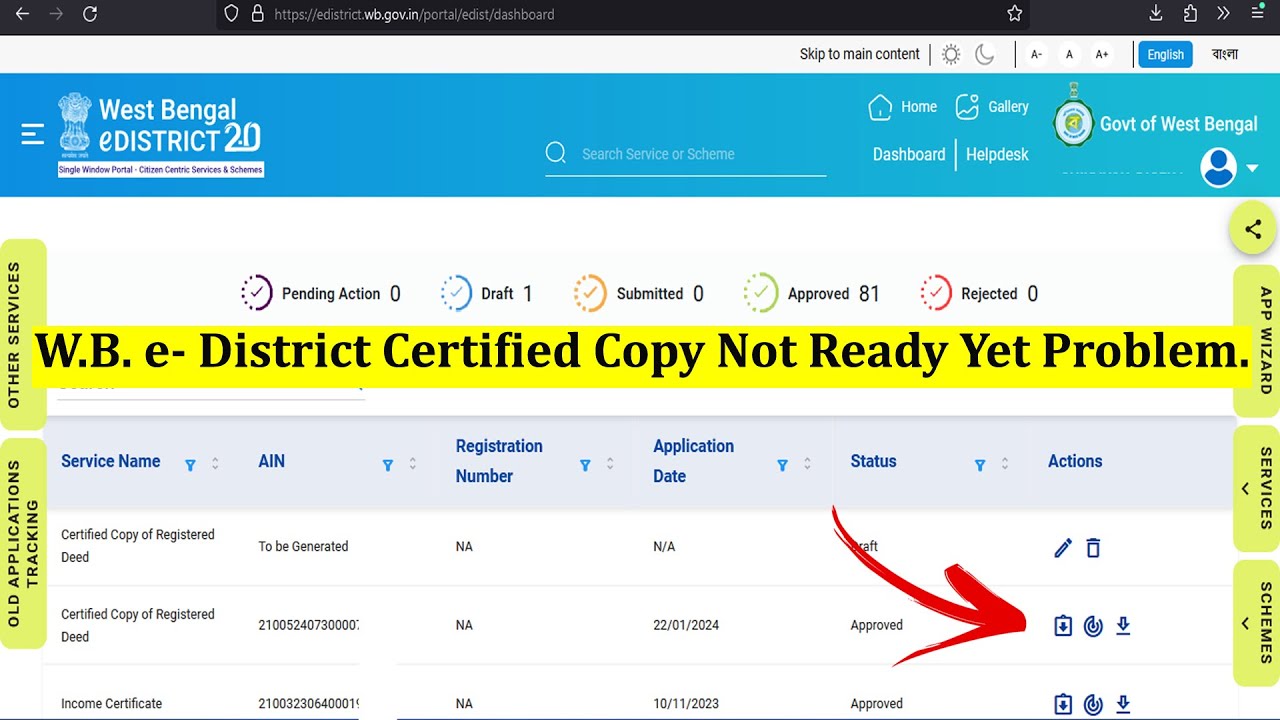1280x720 pixels.
Task: Sort by Application Date arrows
Action: [x=807, y=464]
